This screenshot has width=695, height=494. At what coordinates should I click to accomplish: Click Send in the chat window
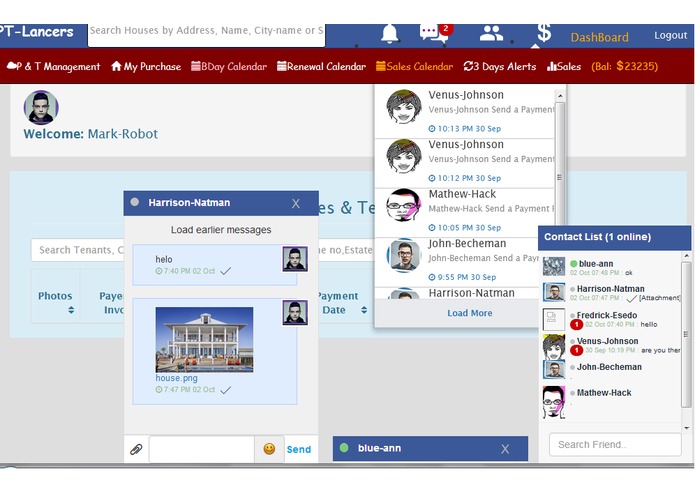click(x=299, y=449)
